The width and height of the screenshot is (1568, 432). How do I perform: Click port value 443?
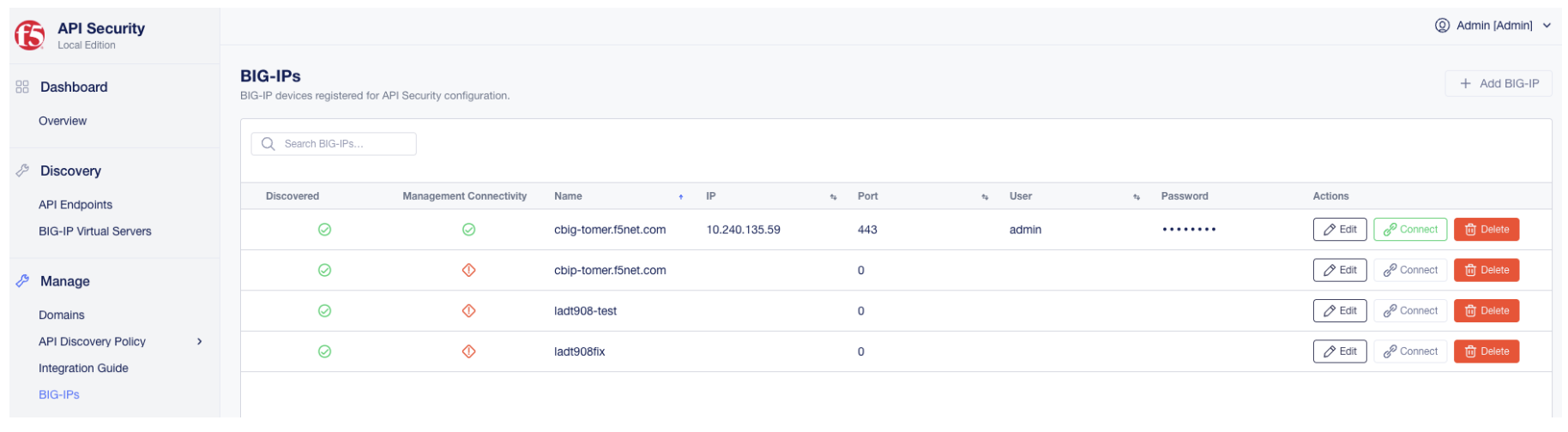click(867, 230)
